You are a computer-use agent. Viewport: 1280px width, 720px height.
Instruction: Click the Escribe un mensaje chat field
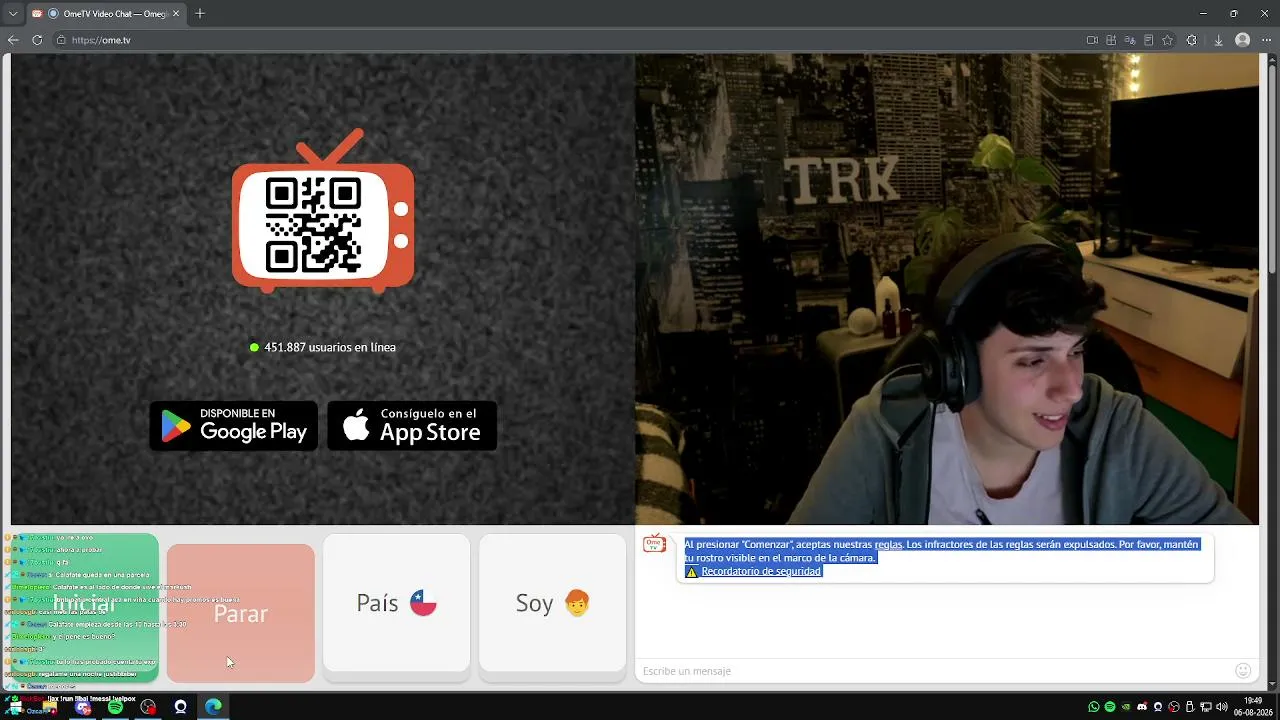click(x=935, y=671)
